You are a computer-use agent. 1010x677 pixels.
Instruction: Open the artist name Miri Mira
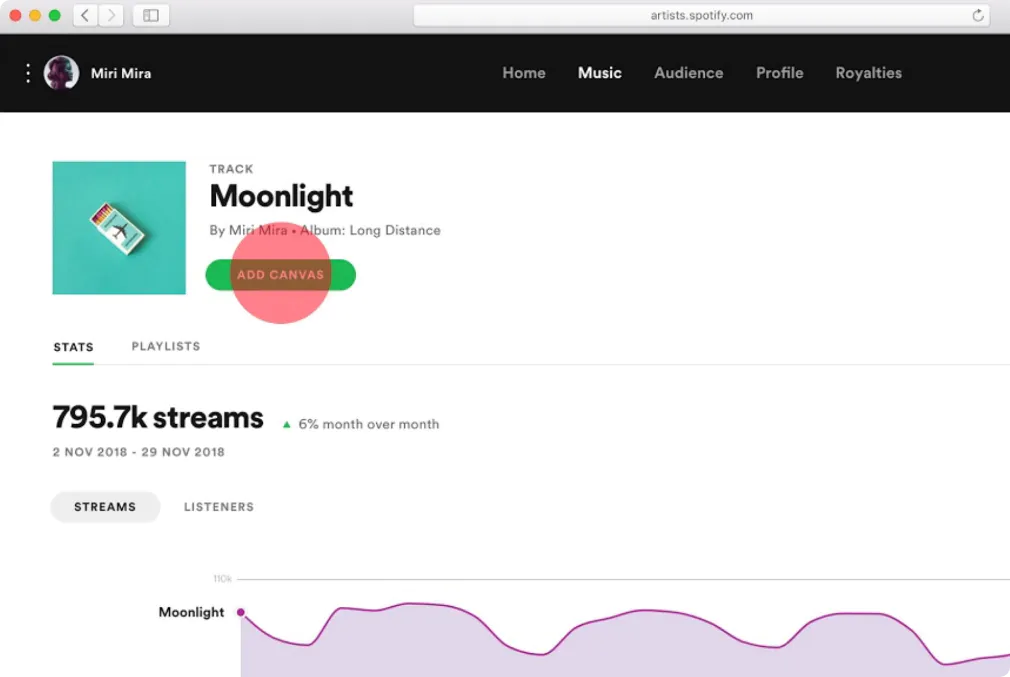[121, 72]
